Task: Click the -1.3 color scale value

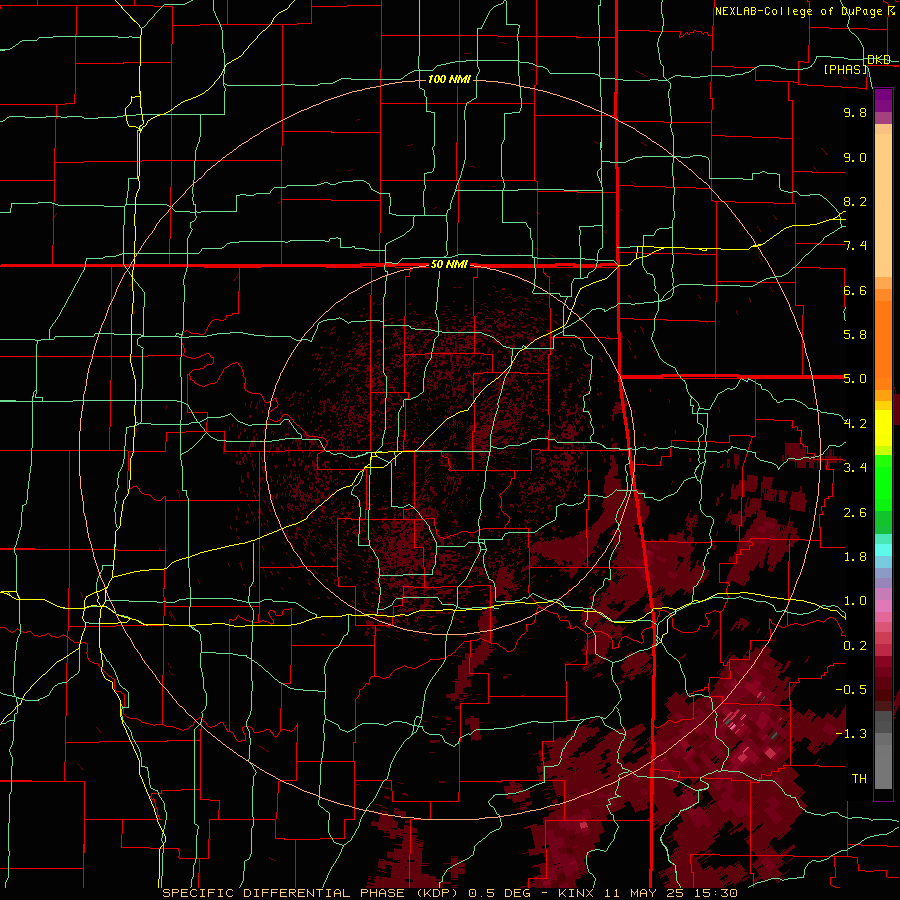Action: [851, 734]
